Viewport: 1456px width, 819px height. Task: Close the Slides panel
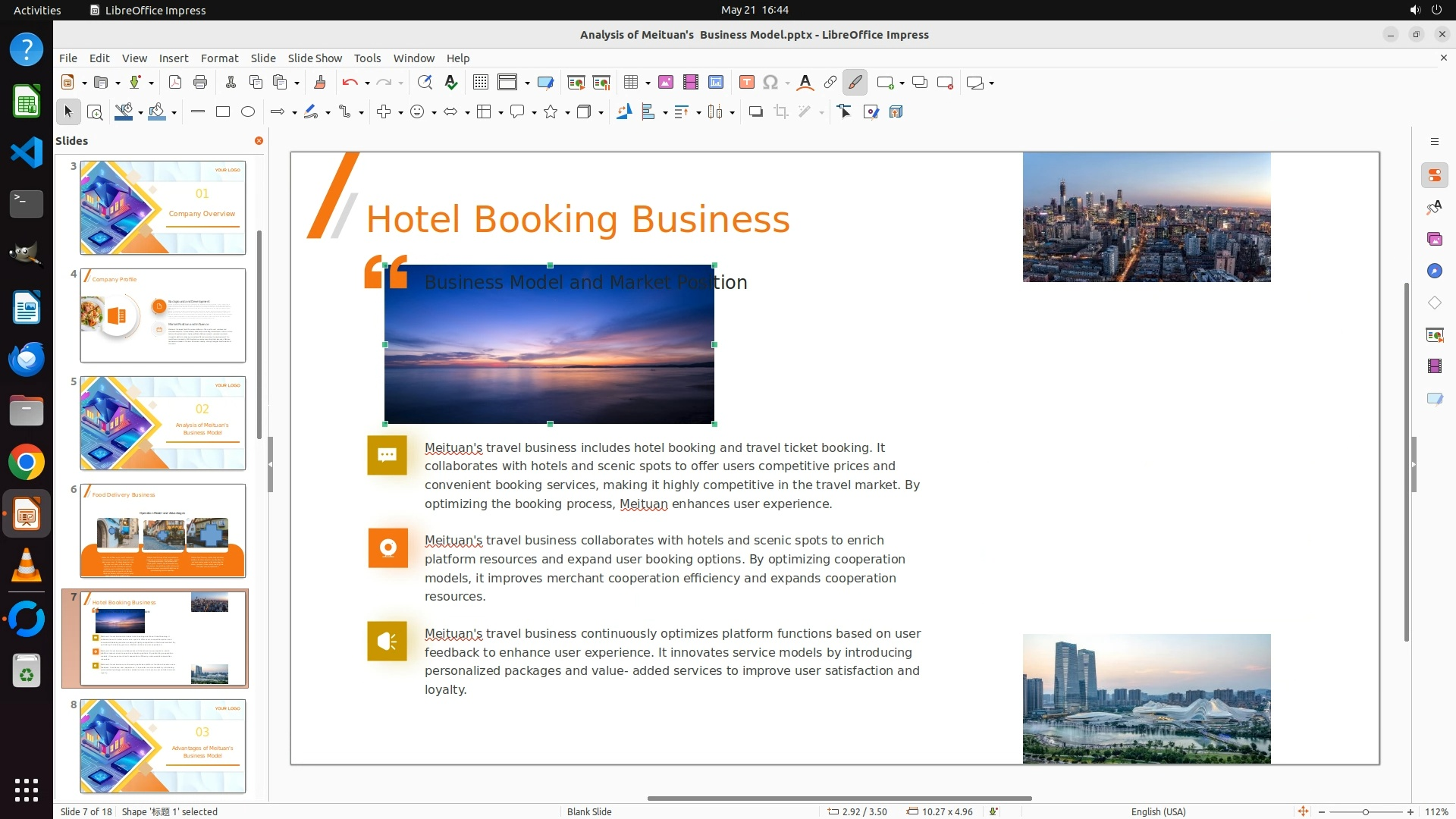tap(259, 141)
